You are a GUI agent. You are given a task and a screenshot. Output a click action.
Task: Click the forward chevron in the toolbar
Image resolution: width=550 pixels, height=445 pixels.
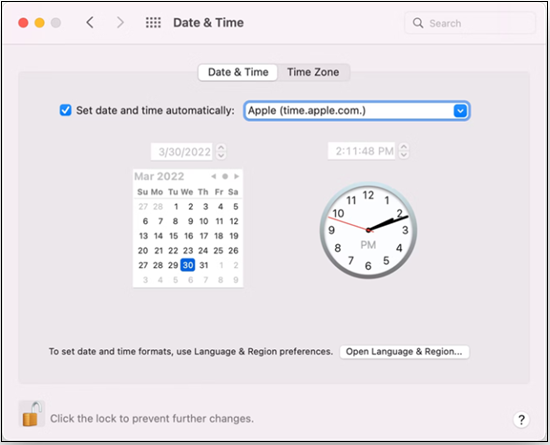(120, 23)
